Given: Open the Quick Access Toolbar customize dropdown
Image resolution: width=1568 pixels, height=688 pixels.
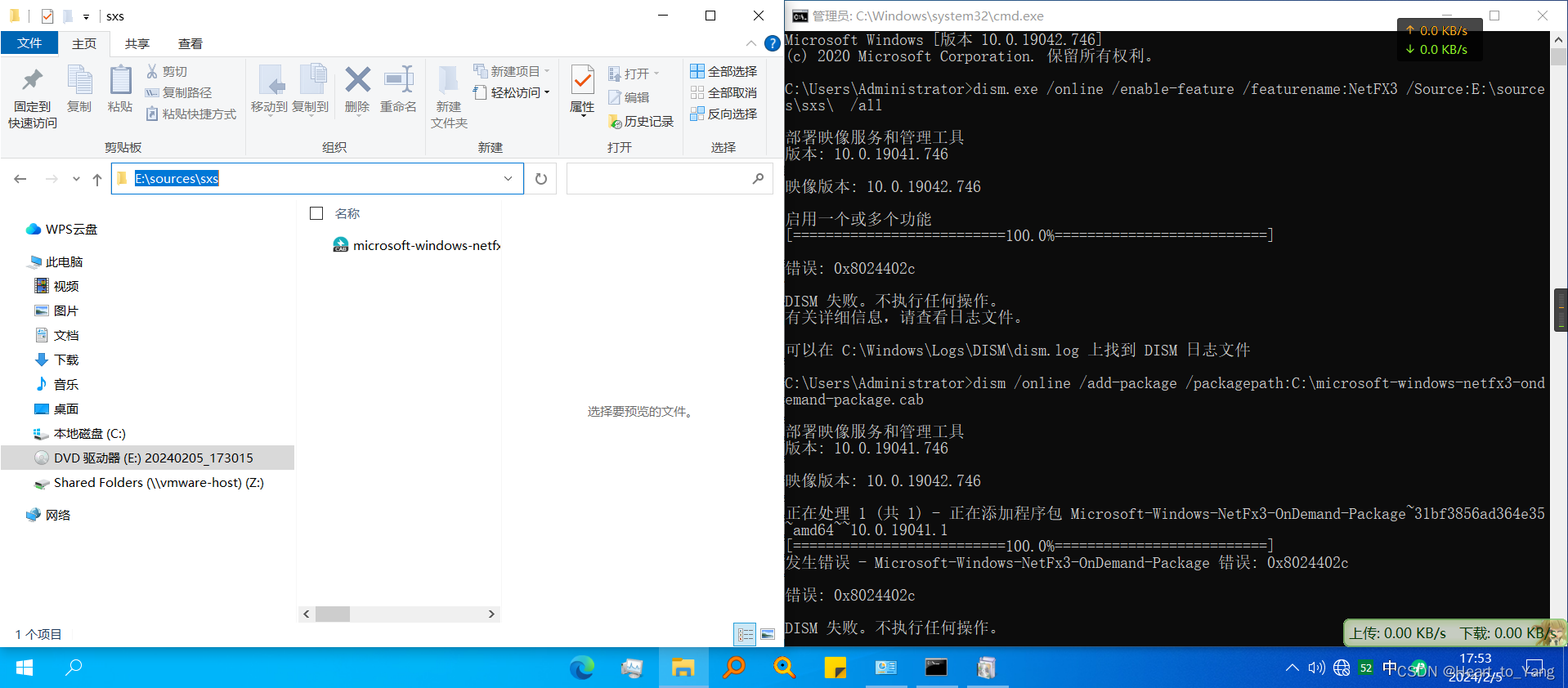Looking at the screenshot, I should 86,16.
